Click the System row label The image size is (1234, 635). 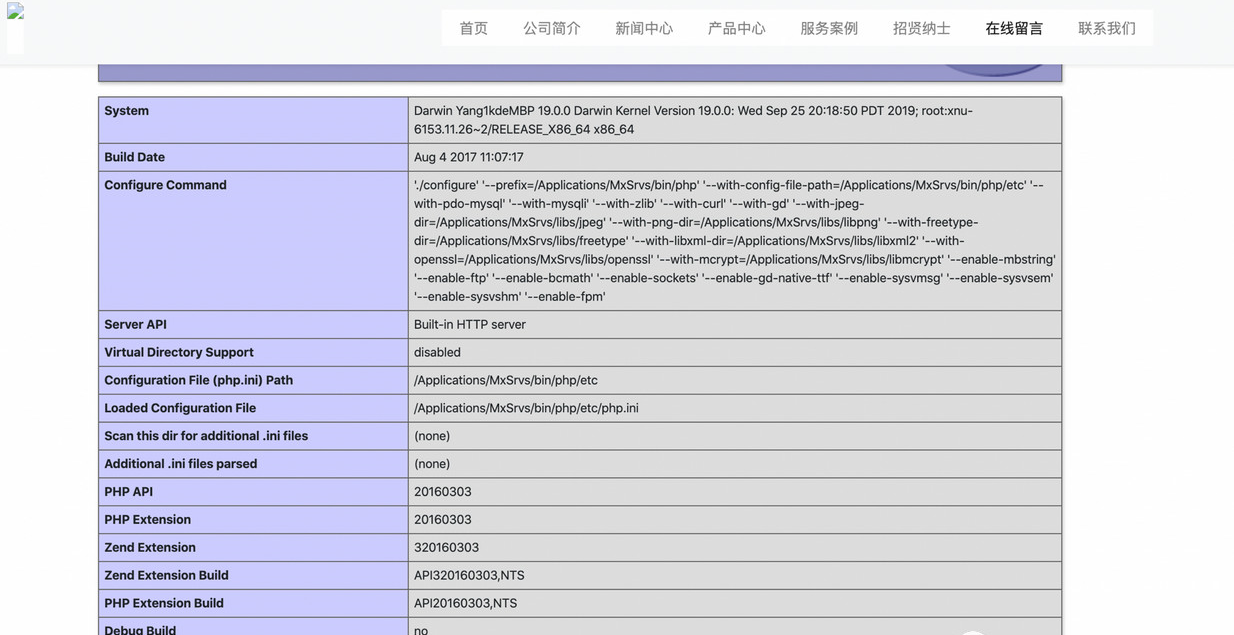pyautogui.click(x=127, y=111)
